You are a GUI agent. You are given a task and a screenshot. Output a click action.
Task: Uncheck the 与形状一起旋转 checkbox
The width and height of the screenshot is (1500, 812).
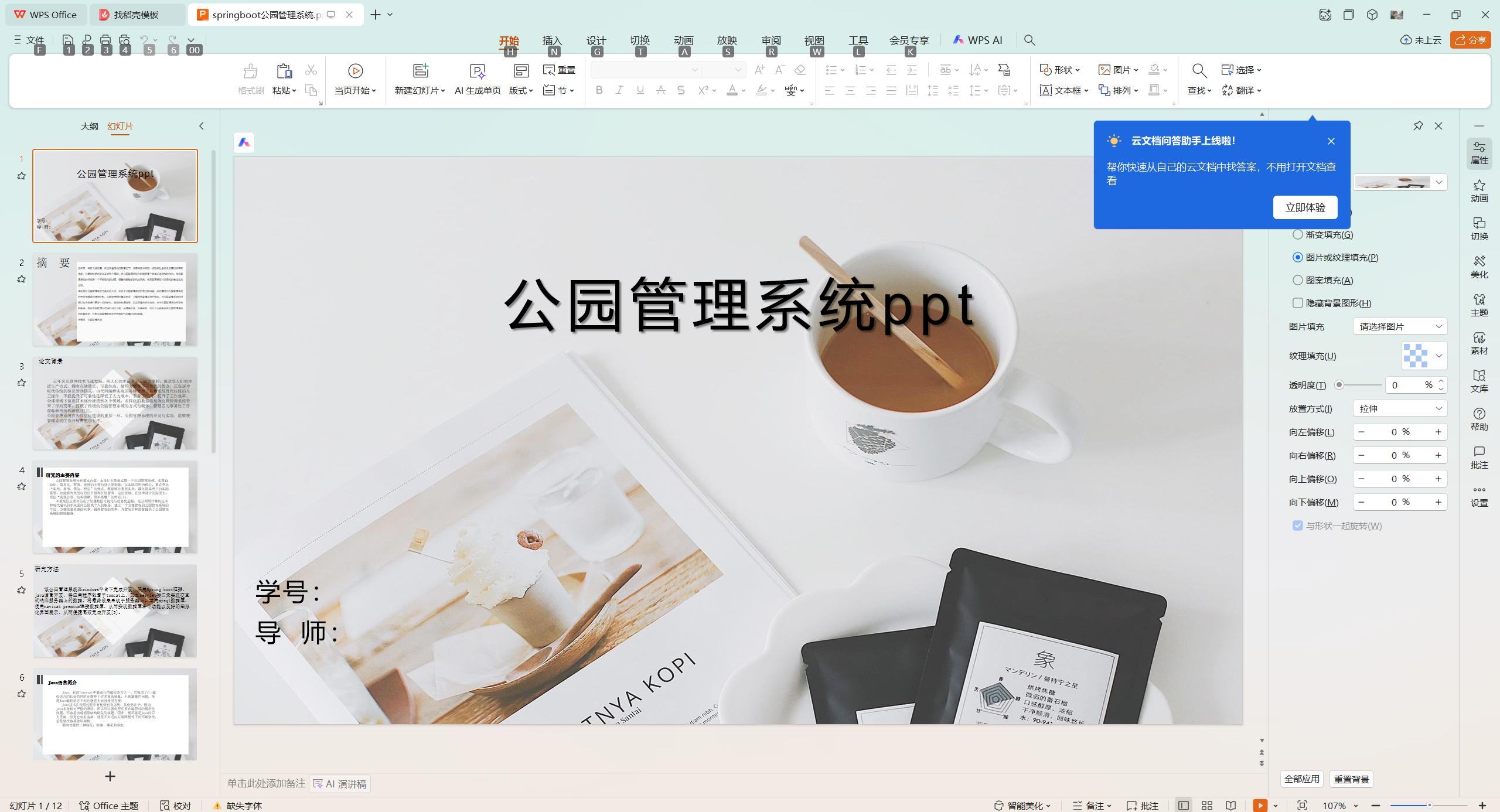coord(1297,526)
